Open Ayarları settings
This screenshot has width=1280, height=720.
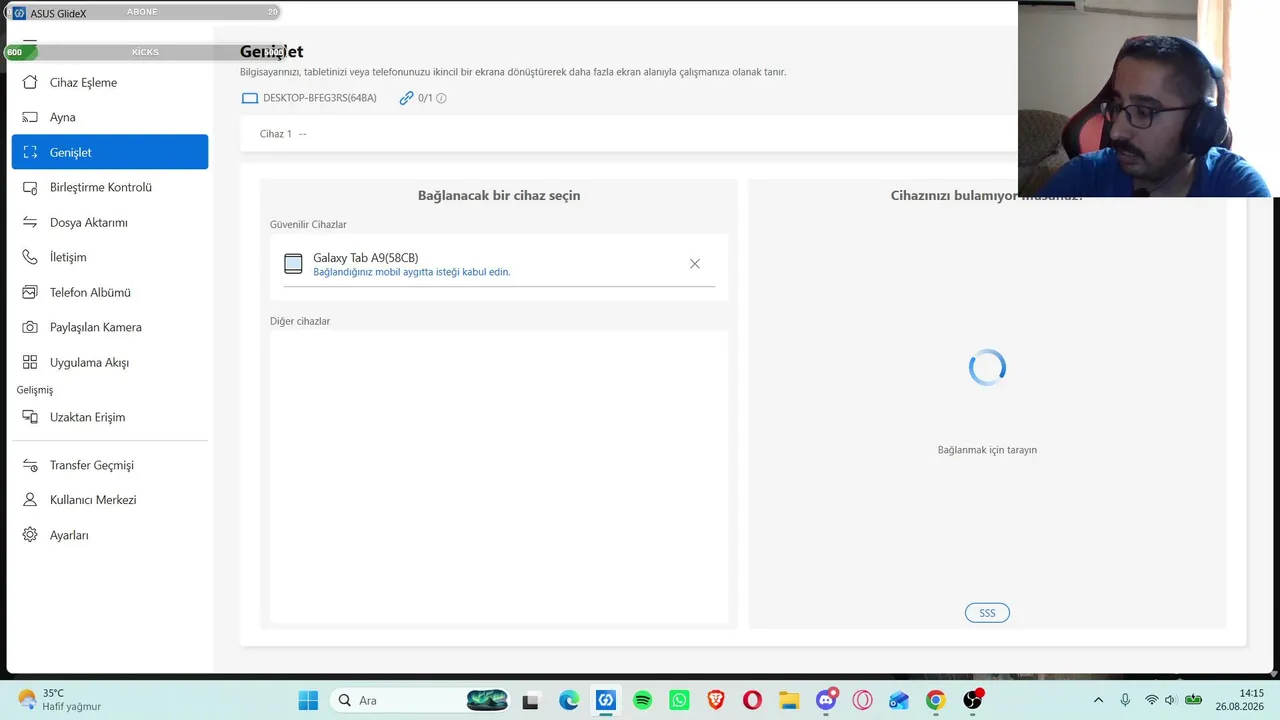pos(110,535)
